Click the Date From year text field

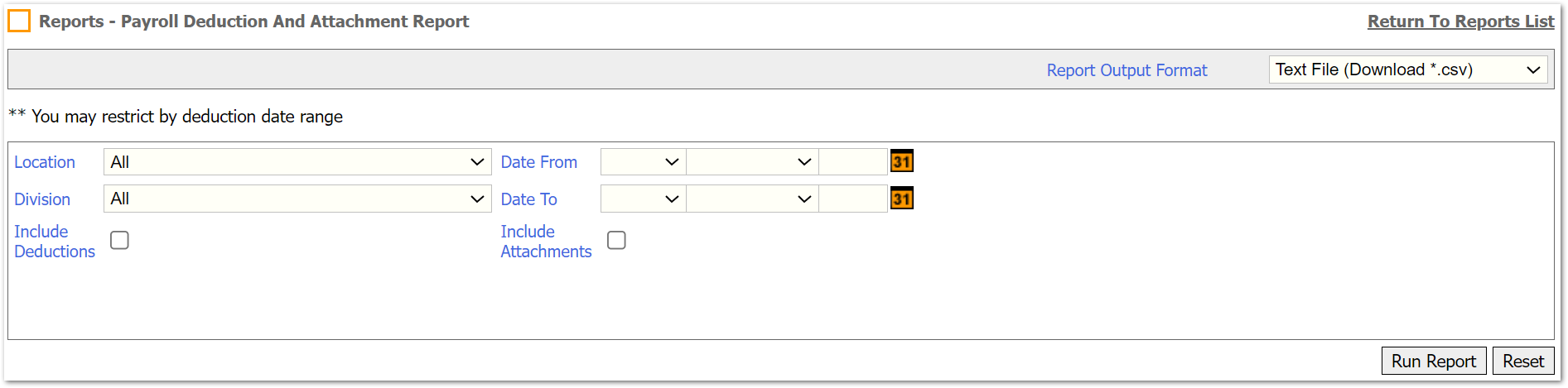[853, 162]
